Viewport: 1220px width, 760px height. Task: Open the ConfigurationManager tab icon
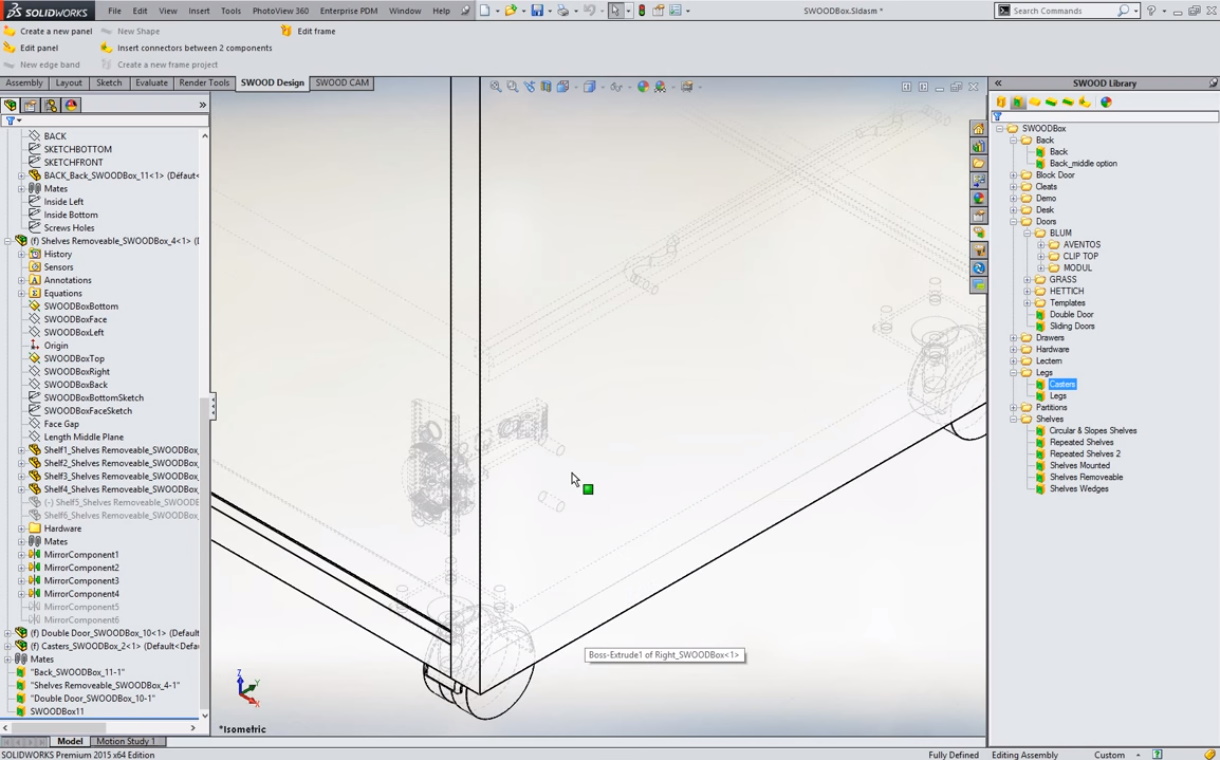coord(51,105)
